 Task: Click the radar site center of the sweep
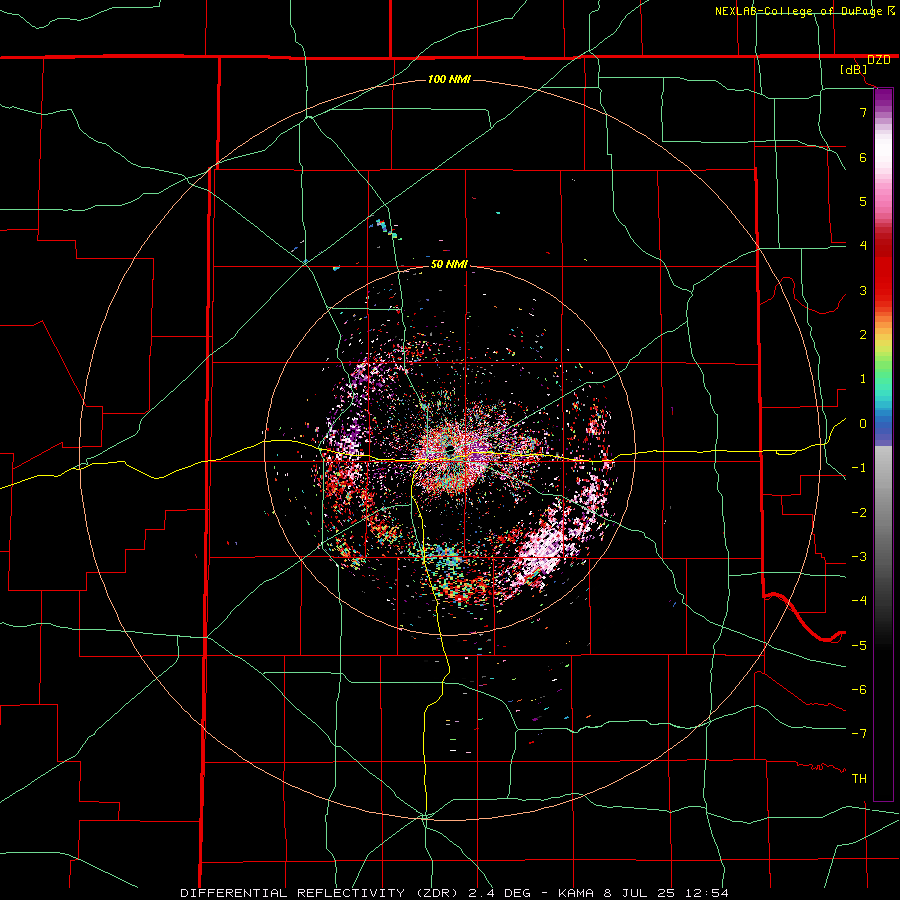(450, 451)
